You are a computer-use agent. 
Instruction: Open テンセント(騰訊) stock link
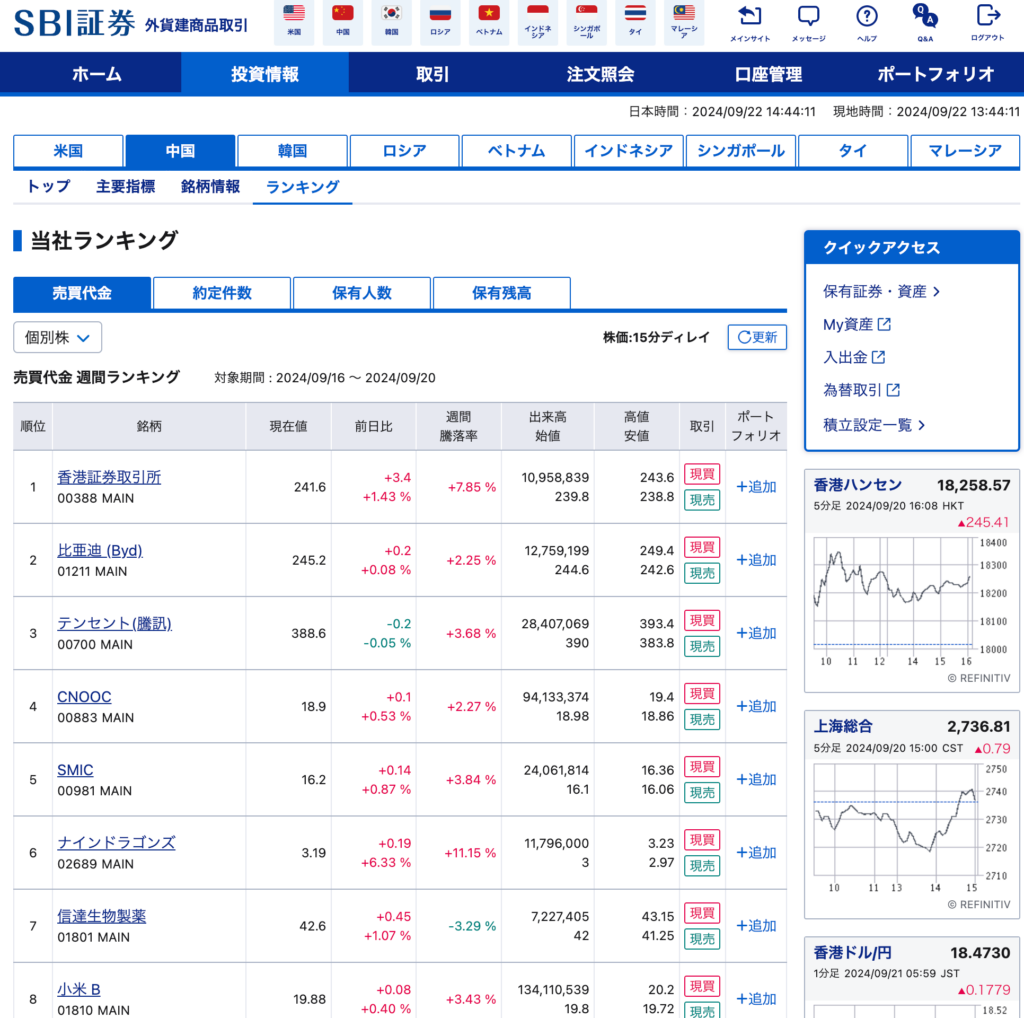click(114, 624)
